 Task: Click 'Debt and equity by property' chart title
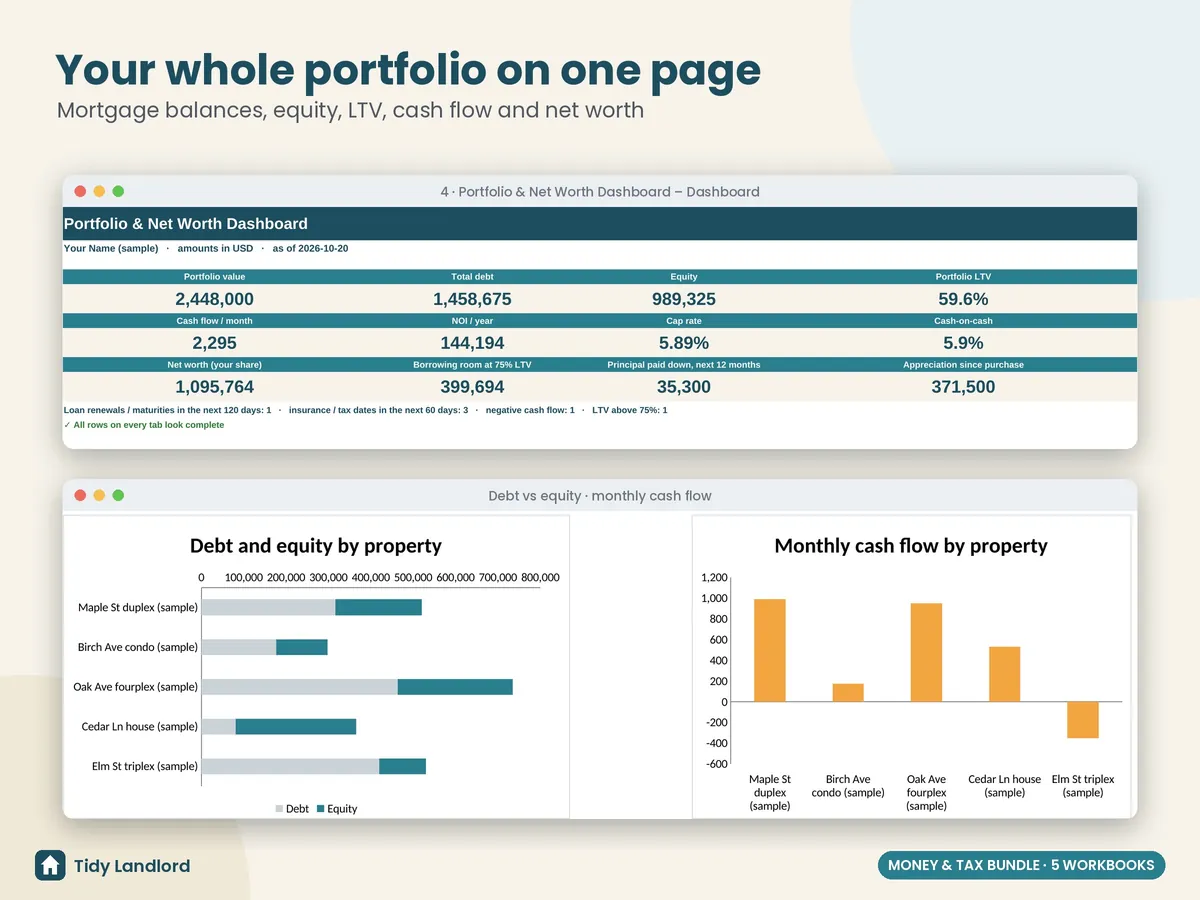click(316, 546)
